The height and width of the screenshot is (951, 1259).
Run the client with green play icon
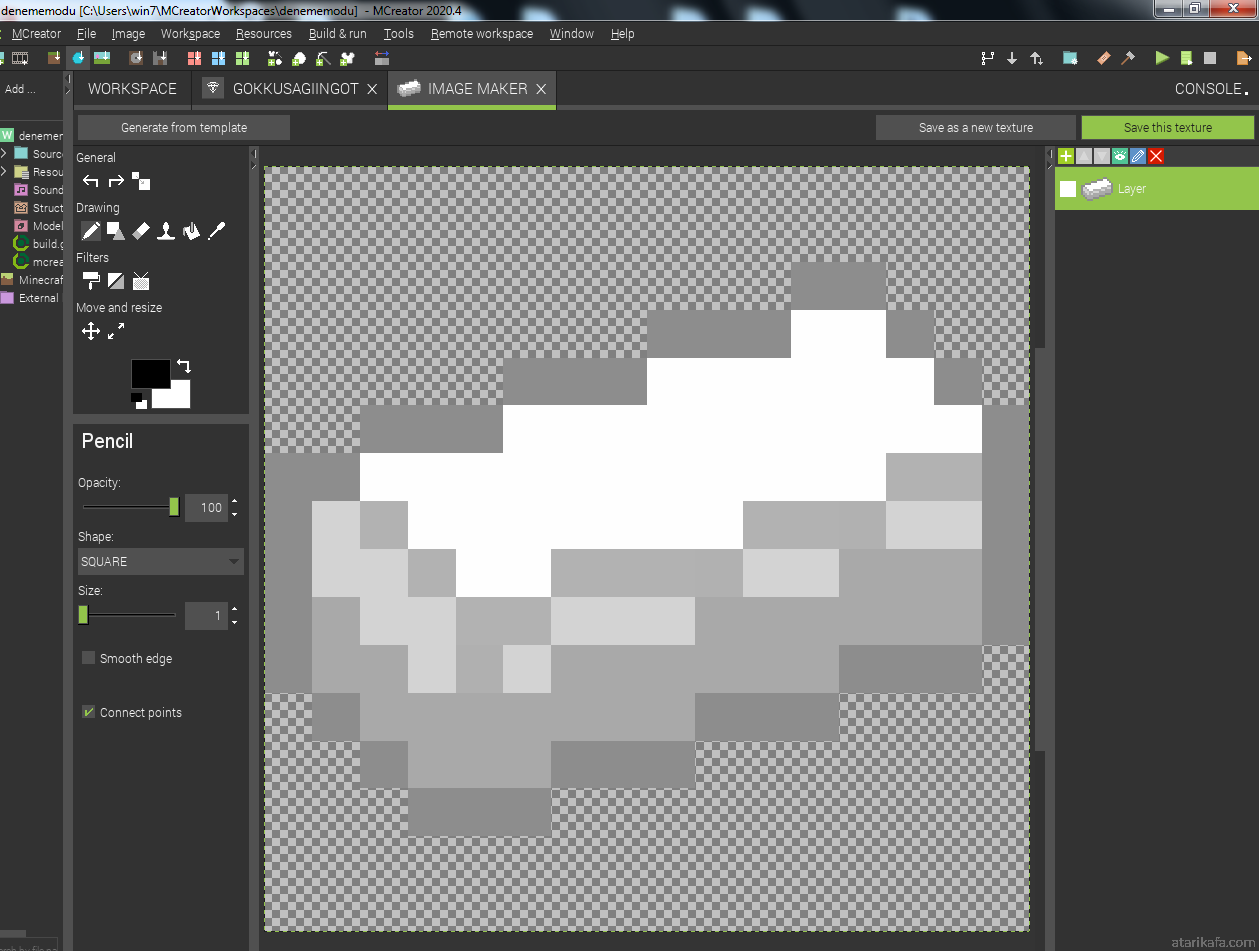1162,59
